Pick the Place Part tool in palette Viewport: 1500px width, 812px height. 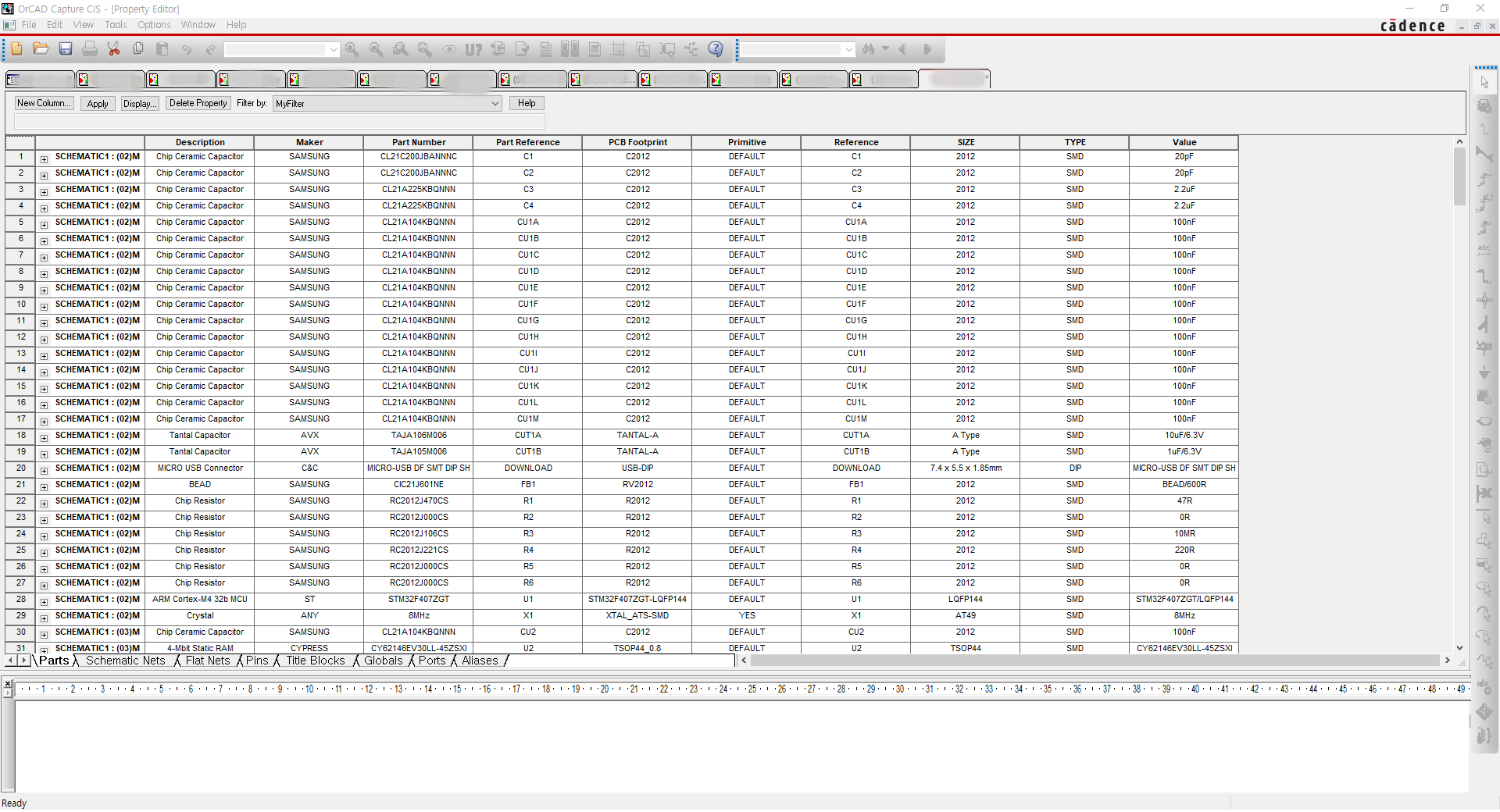1484,106
